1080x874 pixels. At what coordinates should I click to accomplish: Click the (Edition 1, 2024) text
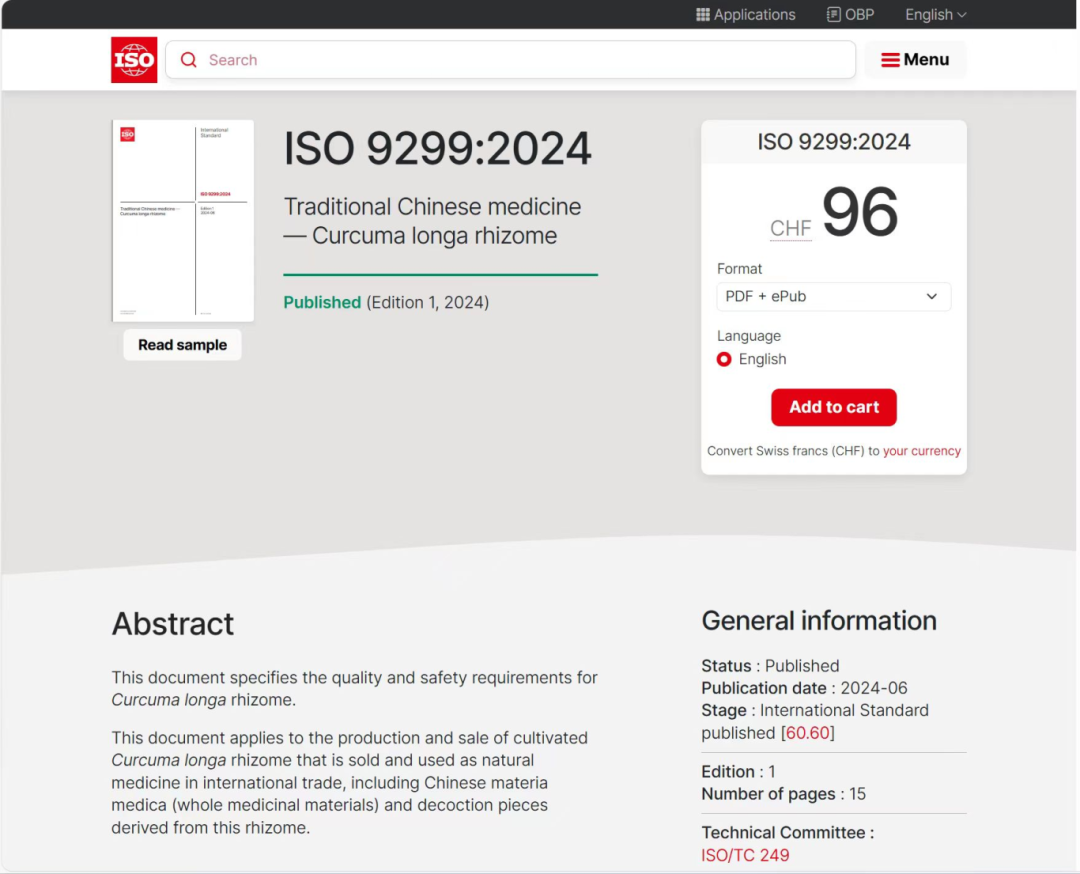tap(428, 302)
